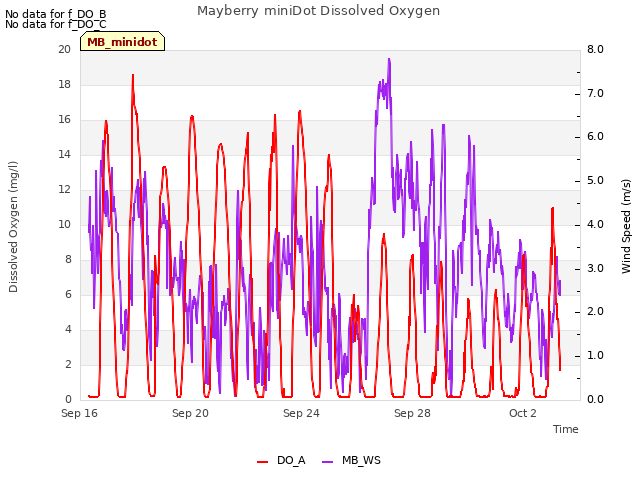Click the 'No data for f_DO_B' message
640x480 pixels.
(x=56, y=14)
